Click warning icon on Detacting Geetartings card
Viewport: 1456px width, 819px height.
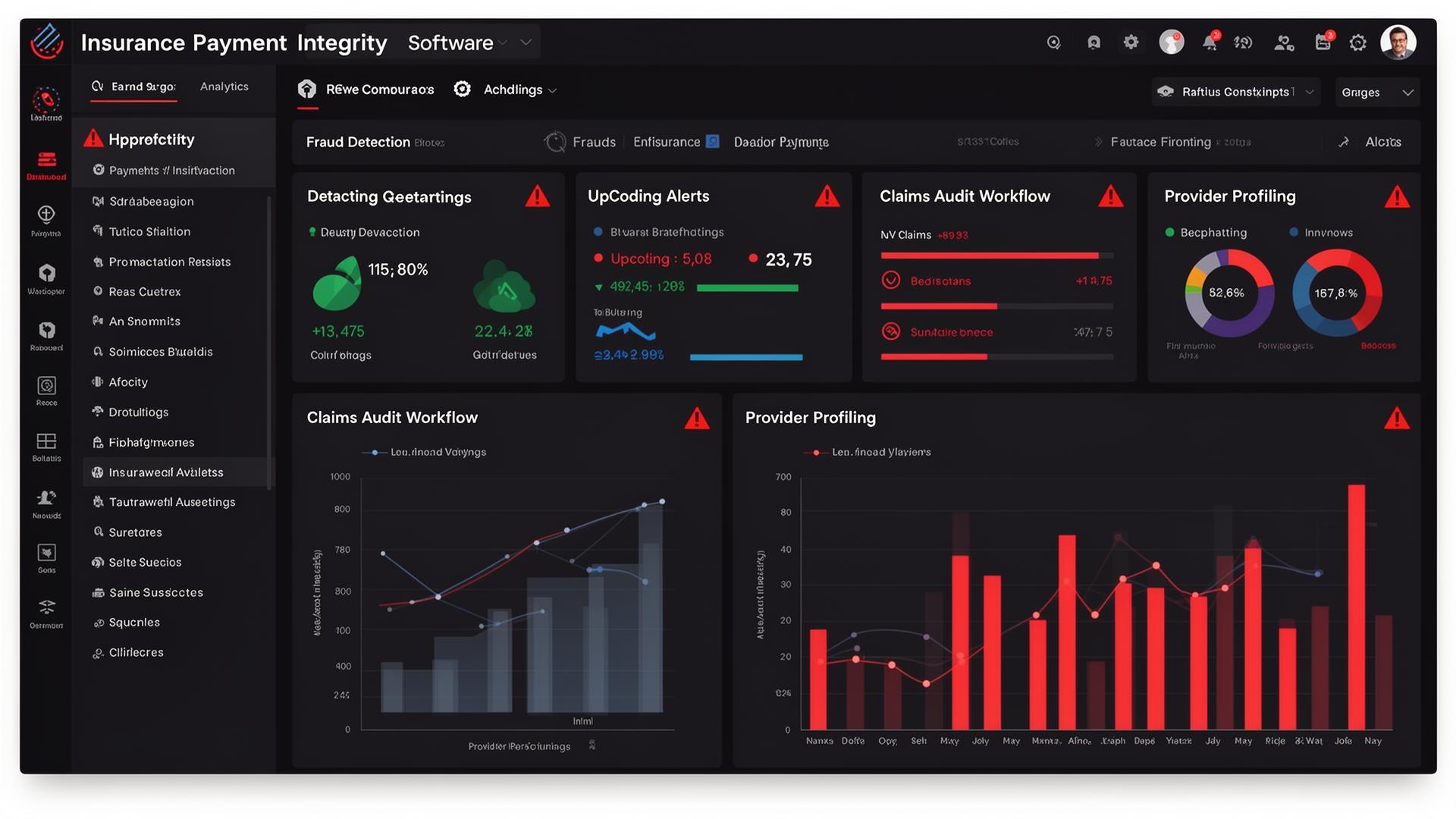point(538,196)
